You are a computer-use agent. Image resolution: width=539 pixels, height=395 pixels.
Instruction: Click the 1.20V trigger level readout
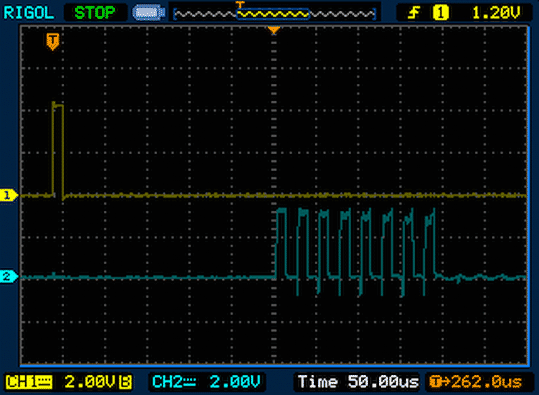(496, 13)
